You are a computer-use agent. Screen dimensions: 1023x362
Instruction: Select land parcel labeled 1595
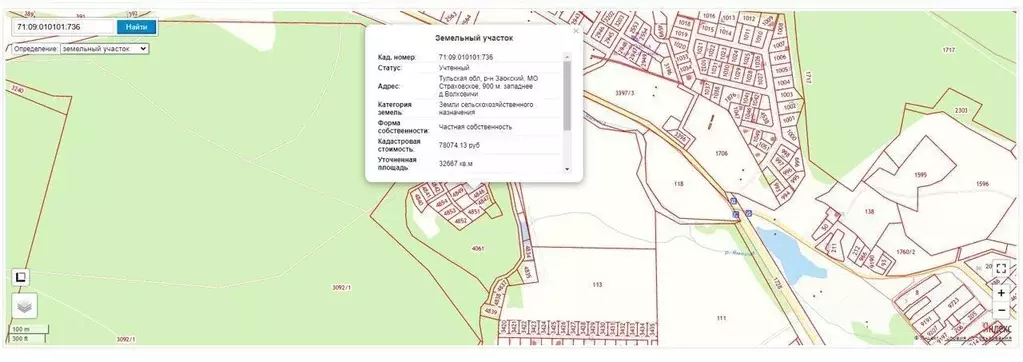pos(921,175)
